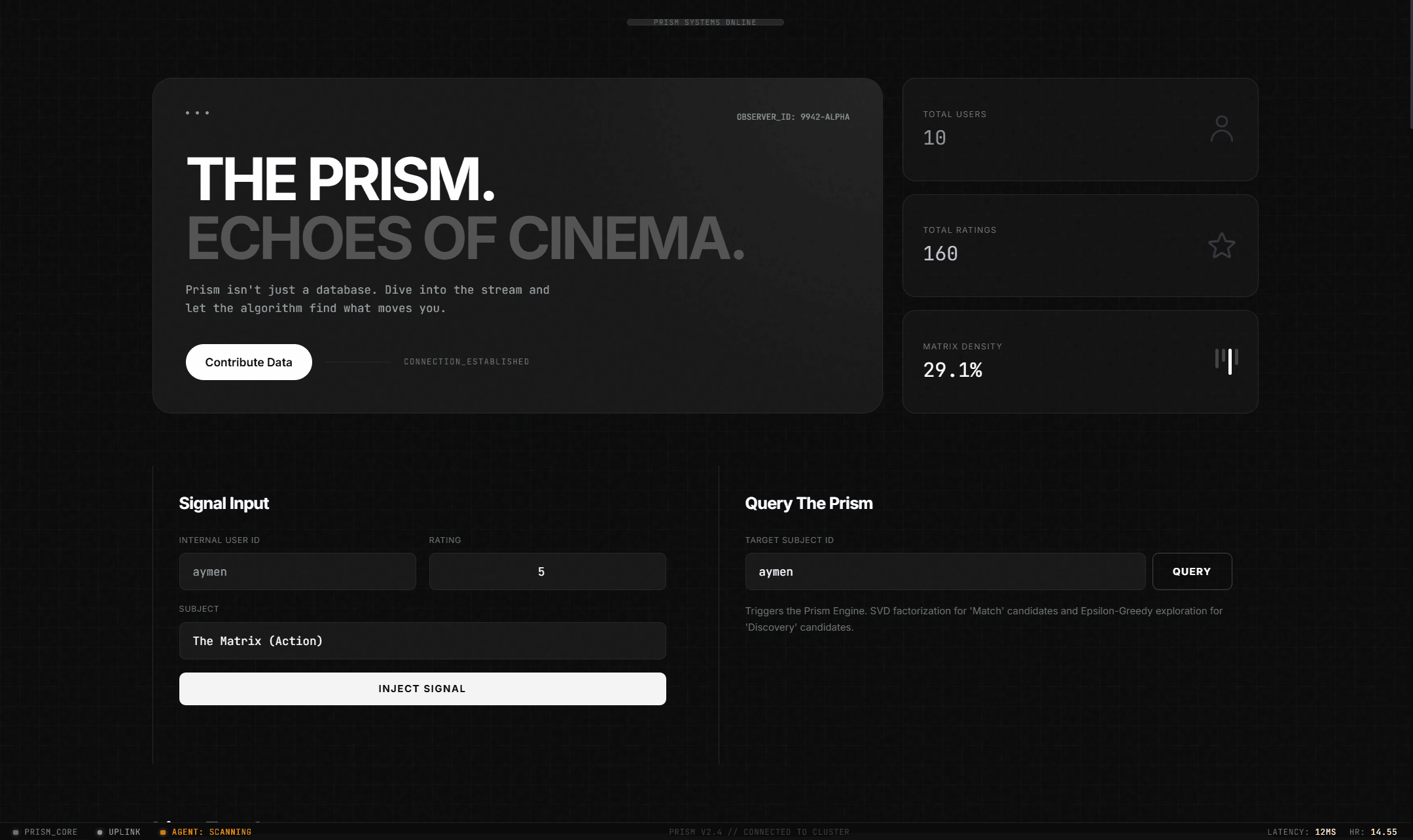Click the PRISM_CORE status dot
The width and height of the screenshot is (1413, 840).
16,832
